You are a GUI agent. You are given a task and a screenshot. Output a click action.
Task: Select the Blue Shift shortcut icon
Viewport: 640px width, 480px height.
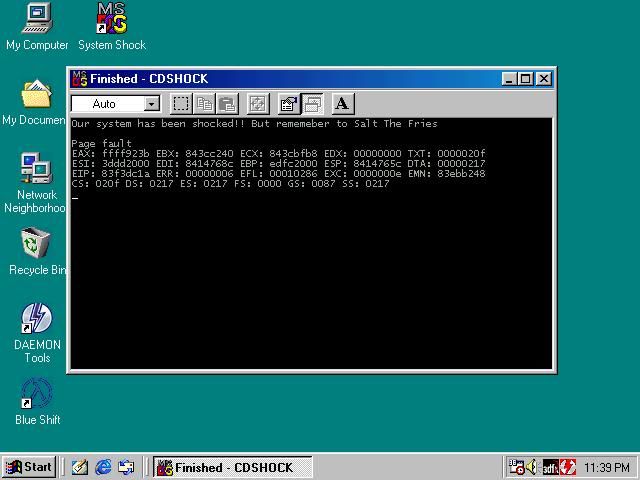[37, 402]
